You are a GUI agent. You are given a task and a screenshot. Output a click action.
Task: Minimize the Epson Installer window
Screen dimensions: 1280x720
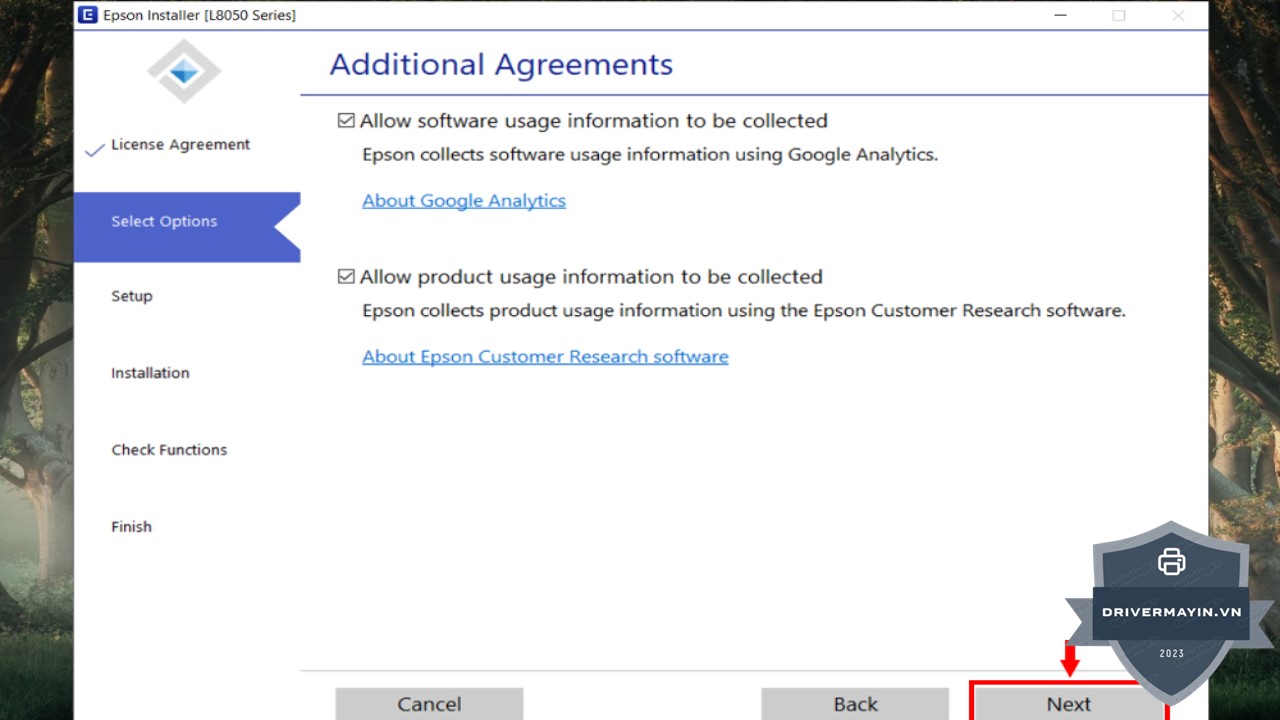coord(1059,15)
